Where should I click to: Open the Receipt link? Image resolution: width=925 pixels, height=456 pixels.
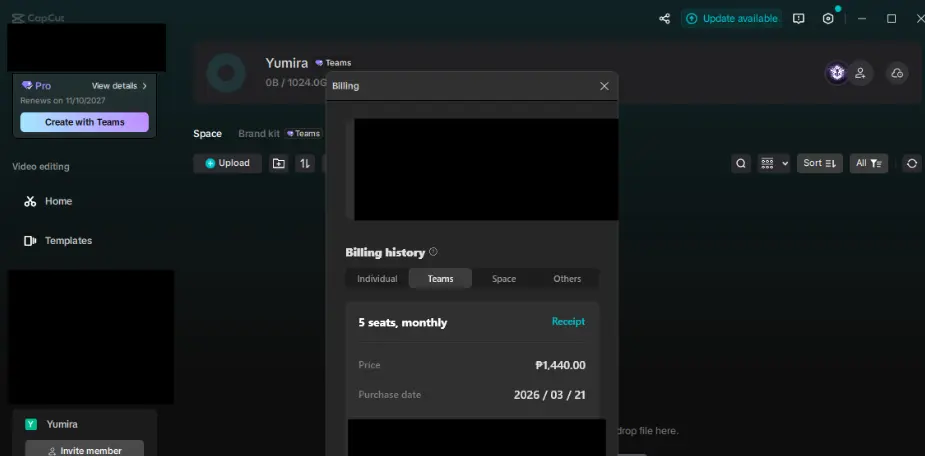pyautogui.click(x=568, y=322)
